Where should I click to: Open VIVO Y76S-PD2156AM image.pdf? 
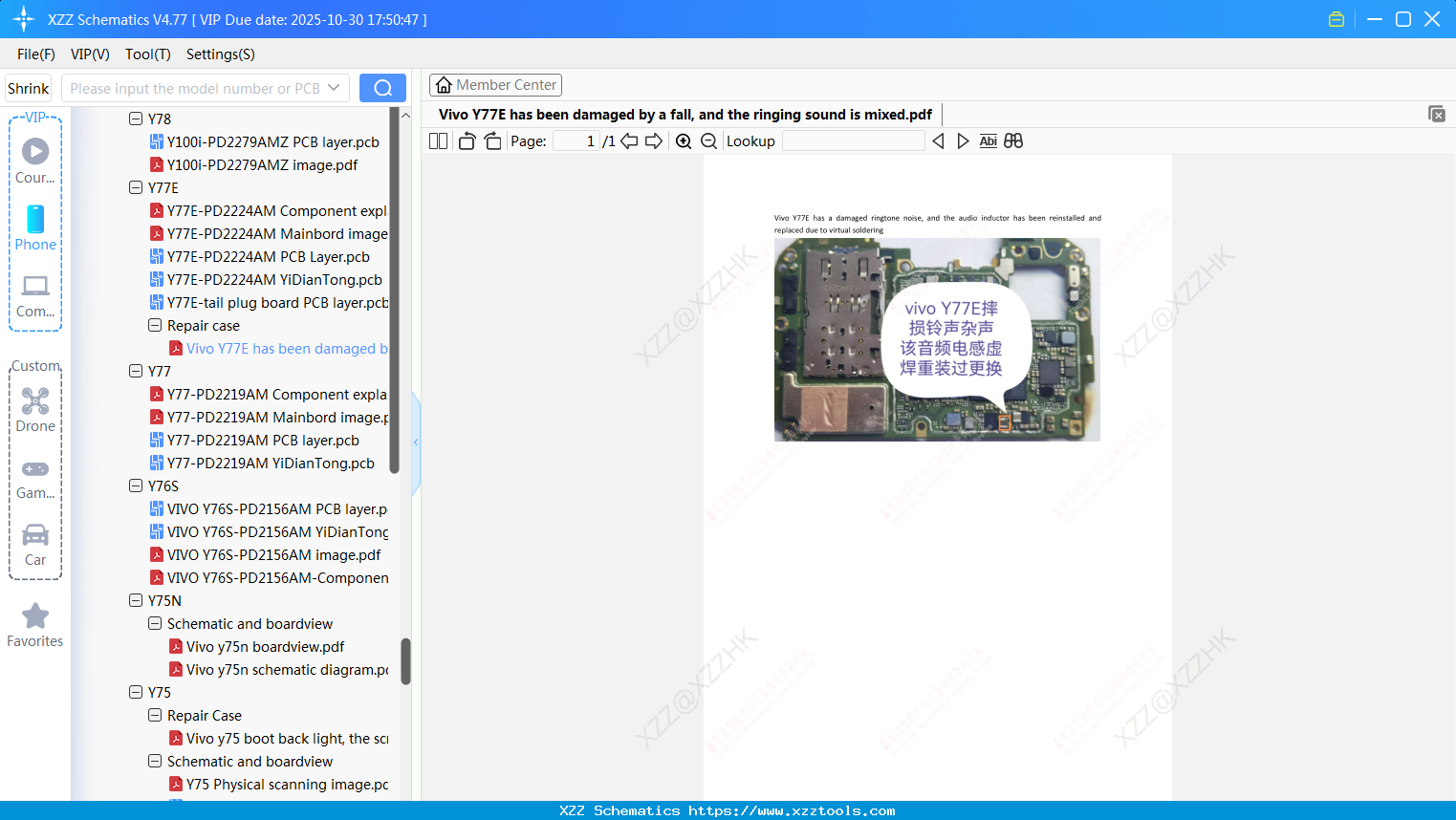click(266, 554)
